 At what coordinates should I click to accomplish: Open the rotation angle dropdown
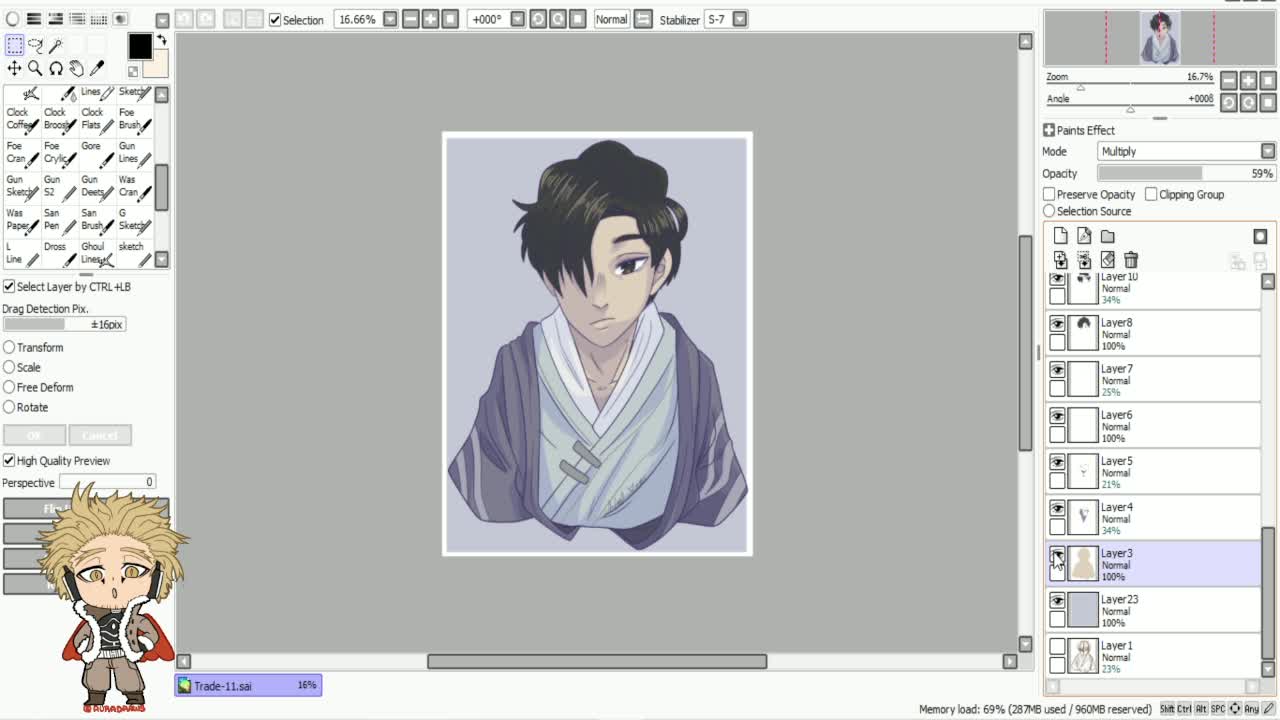(x=517, y=19)
